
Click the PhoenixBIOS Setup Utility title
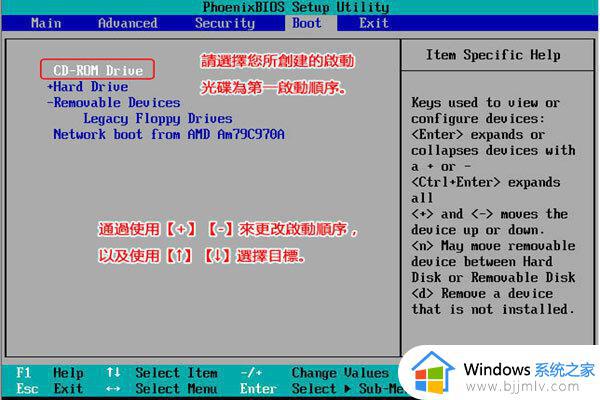pos(296,7)
